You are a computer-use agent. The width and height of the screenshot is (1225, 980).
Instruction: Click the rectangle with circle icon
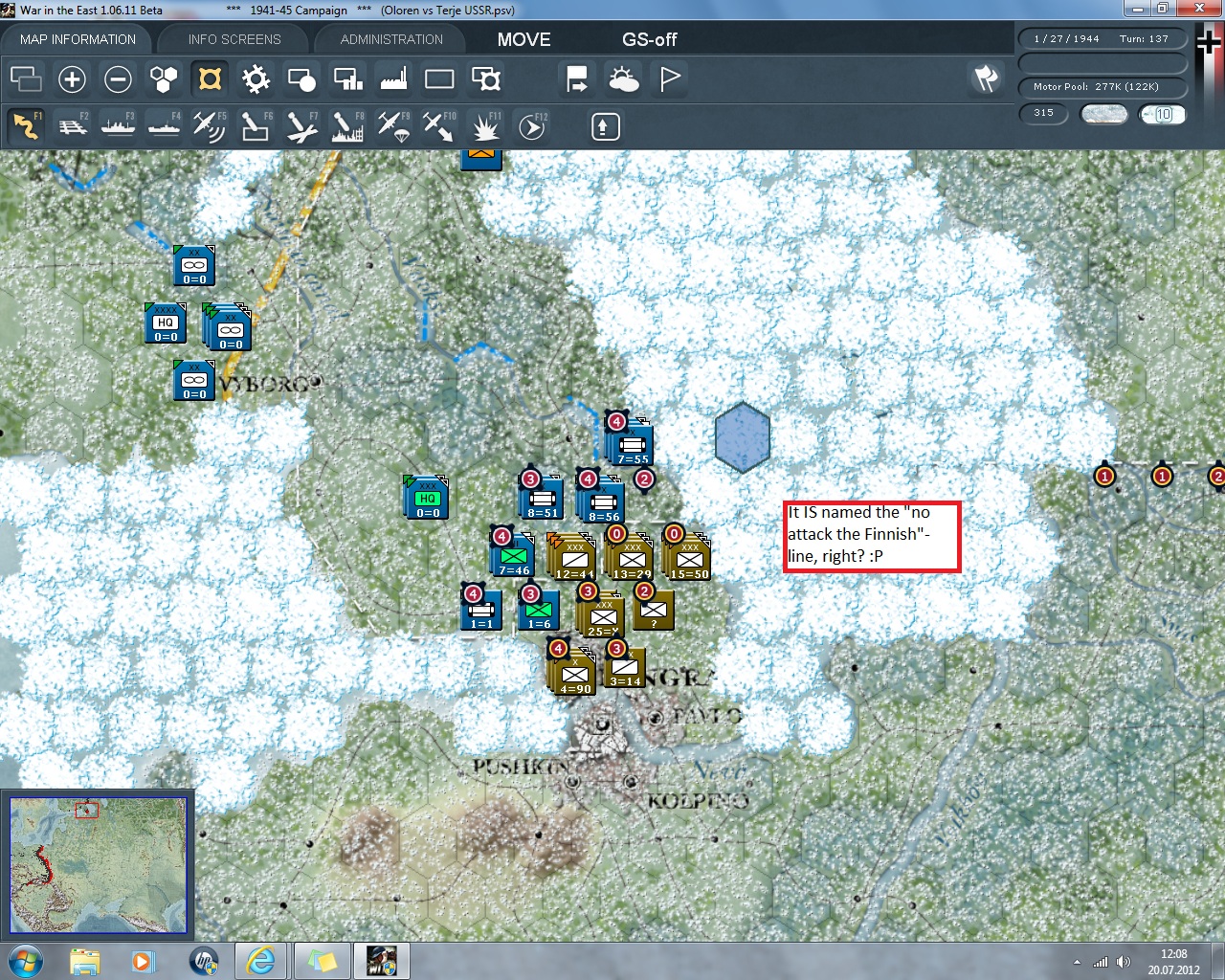coord(301,78)
